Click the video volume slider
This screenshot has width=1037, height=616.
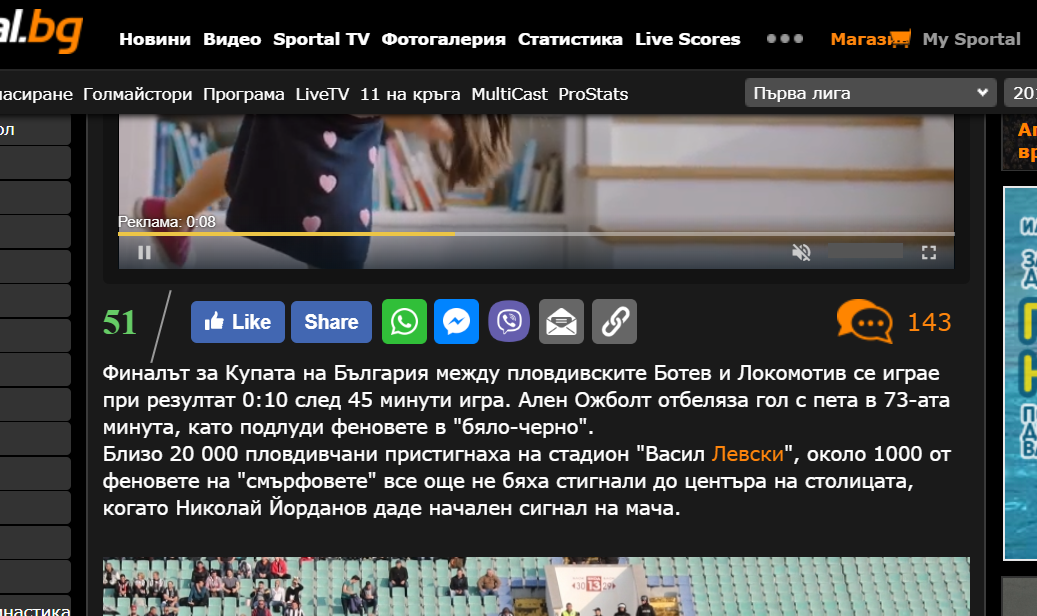pos(865,251)
